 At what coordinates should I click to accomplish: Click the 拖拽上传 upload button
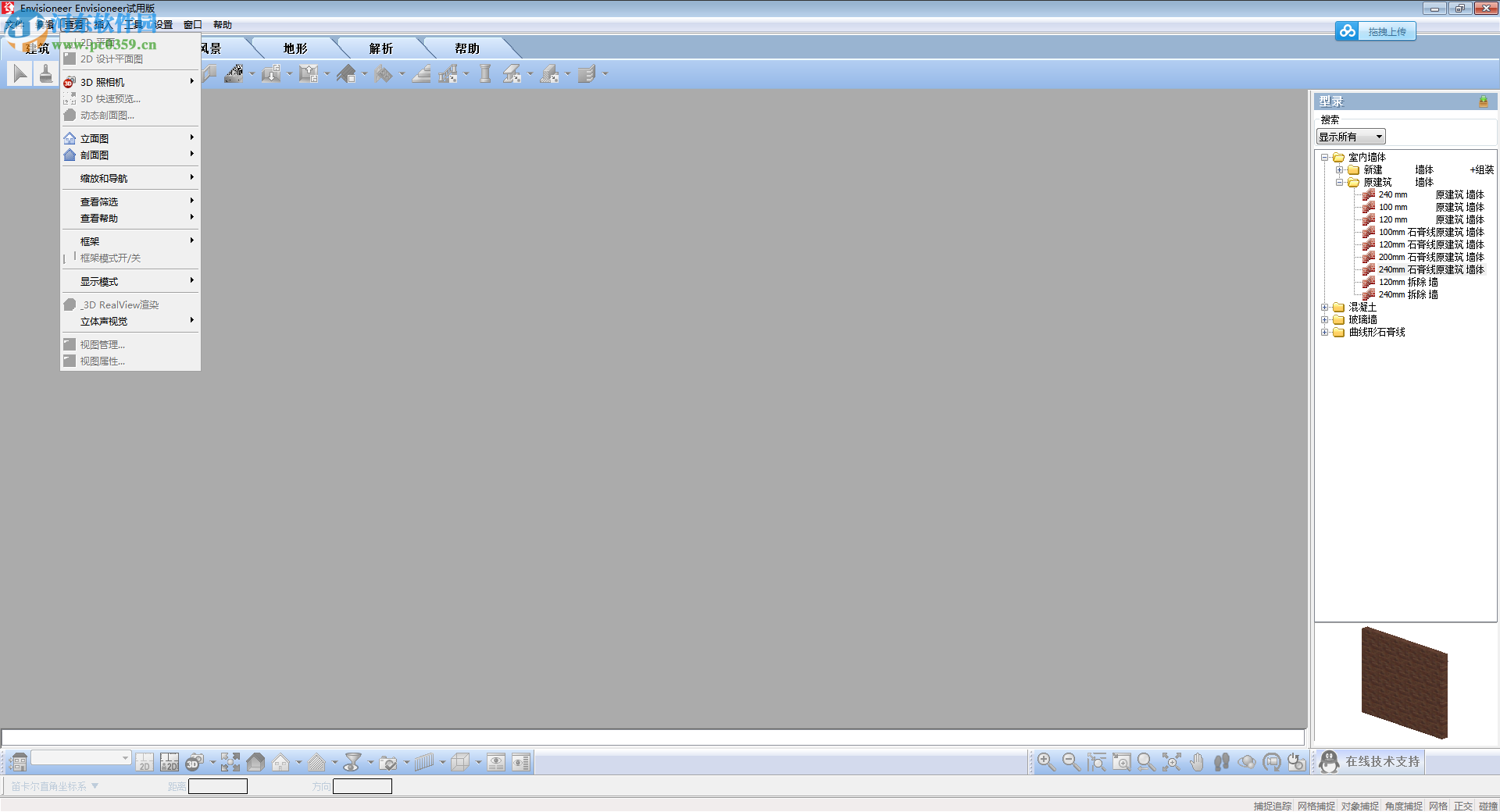coord(1376,31)
